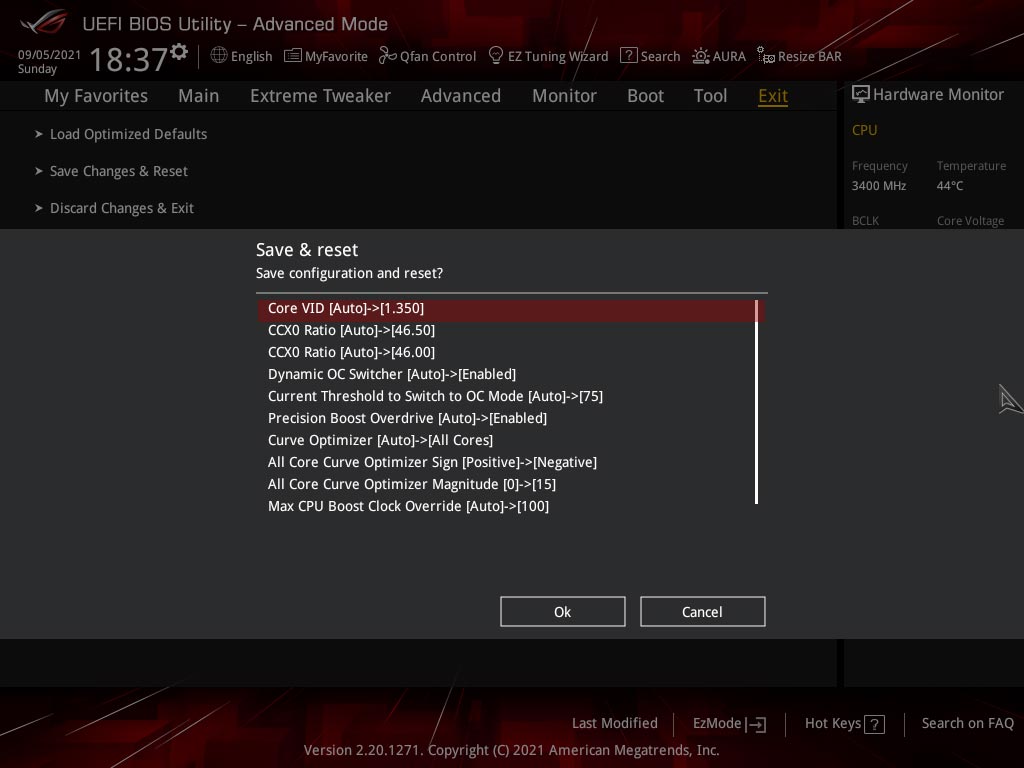Click the Search question mark icon
Screen dimensions: 1024x768
(628, 56)
